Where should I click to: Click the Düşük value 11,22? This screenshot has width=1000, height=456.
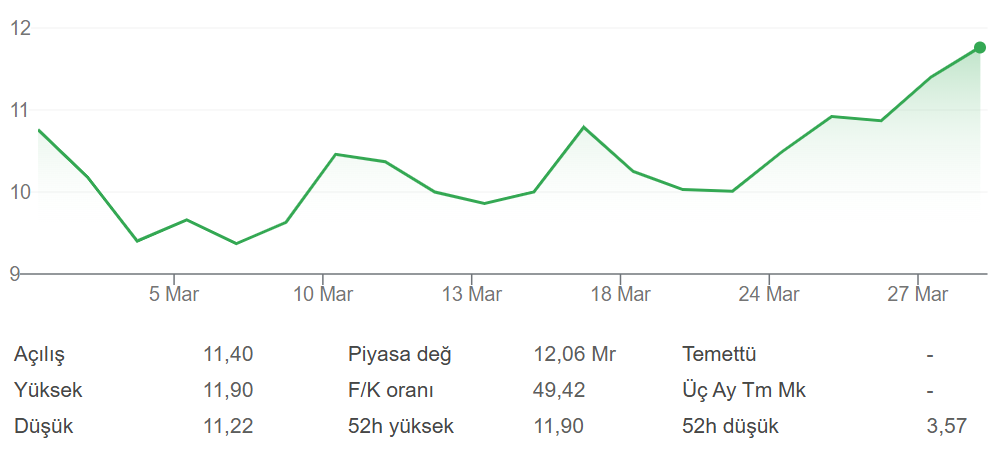tap(228, 426)
